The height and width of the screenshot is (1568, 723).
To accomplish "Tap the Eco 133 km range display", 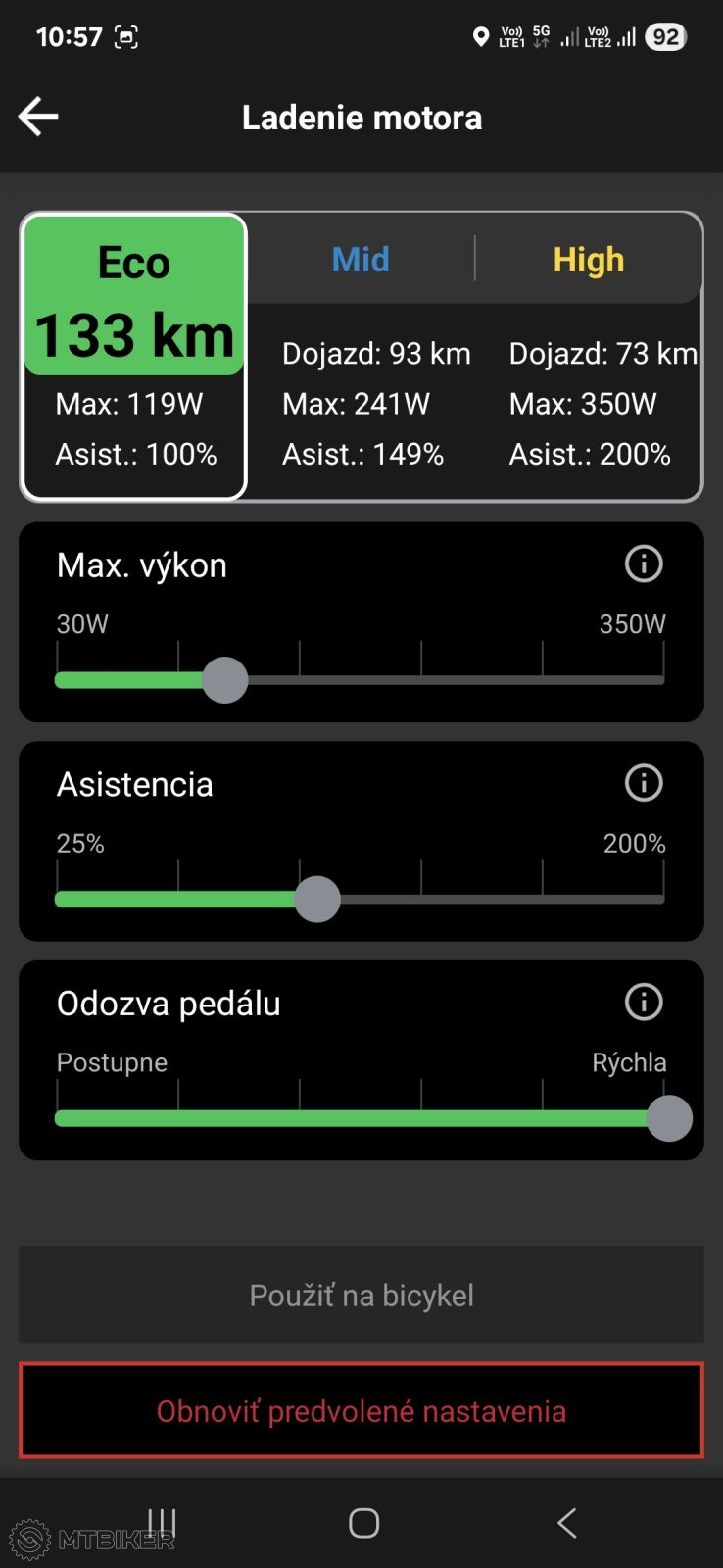I will pyautogui.click(x=134, y=335).
